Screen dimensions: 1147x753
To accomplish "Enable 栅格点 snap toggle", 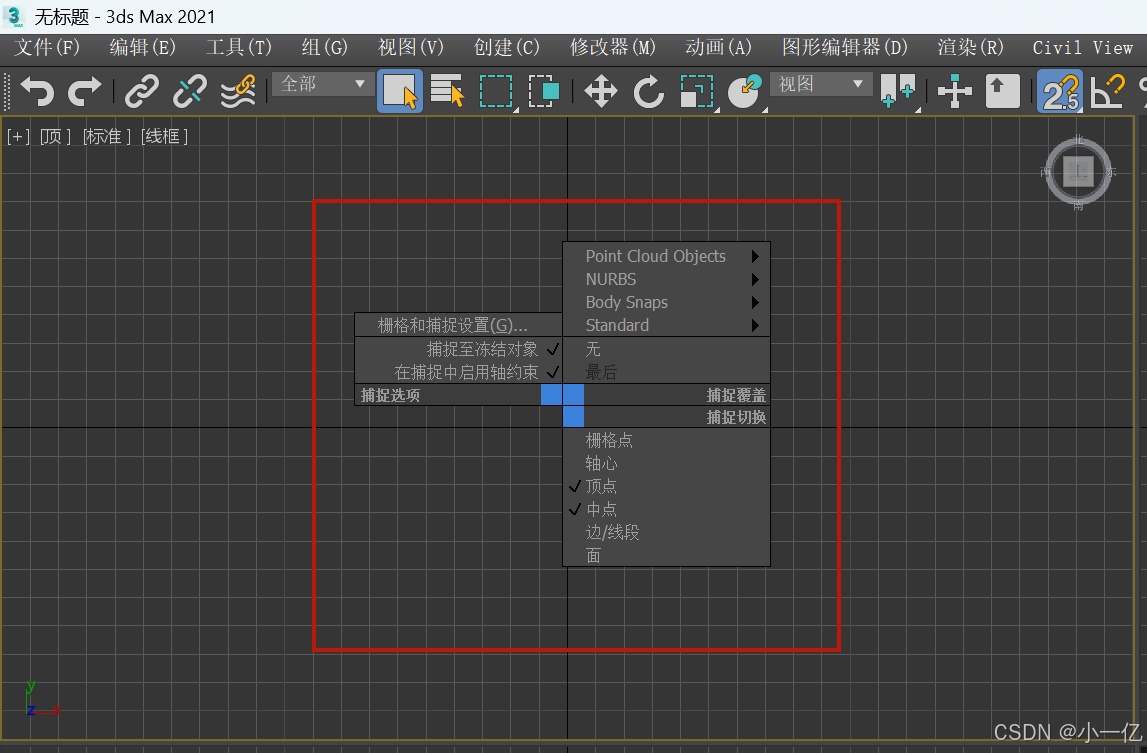I will pyautogui.click(x=666, y=441).
